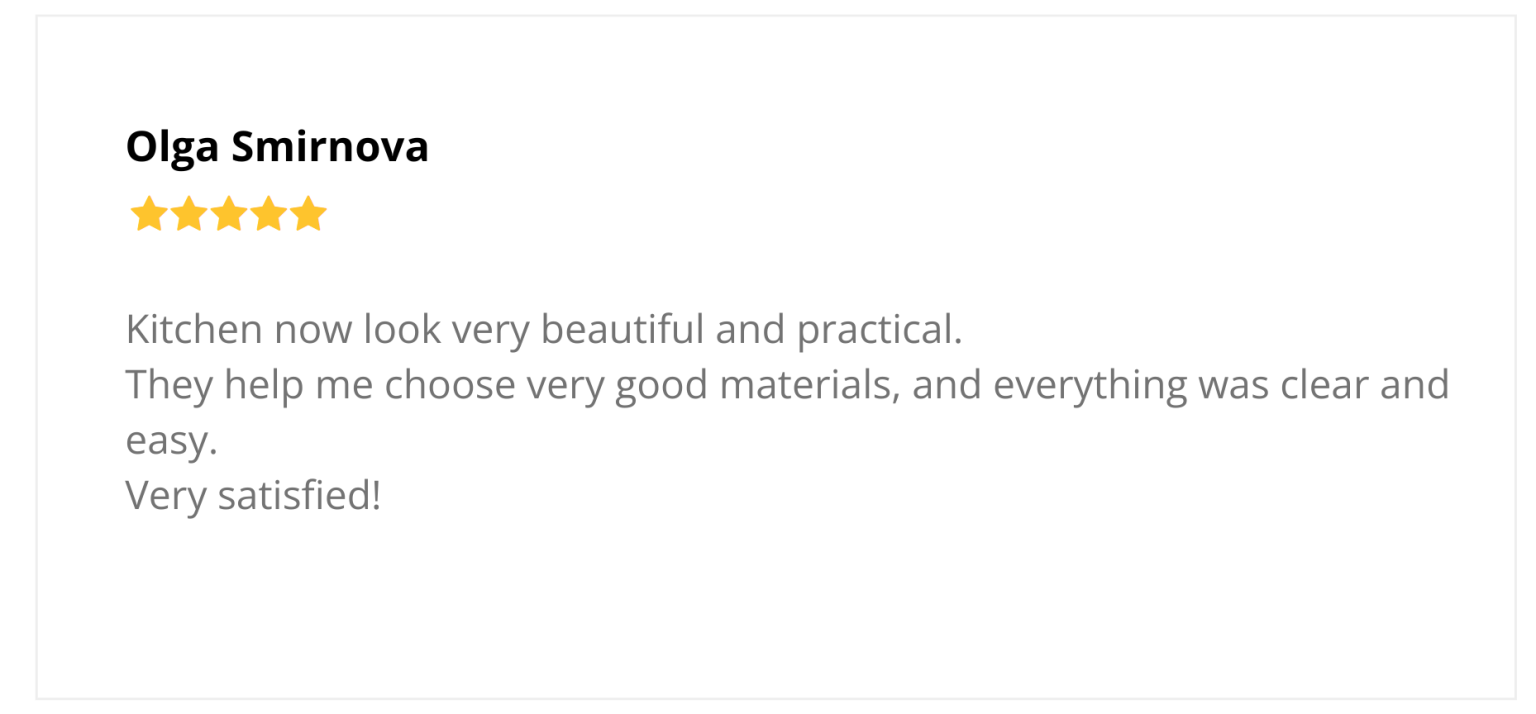Click the fourth rating star
1536x714 pixels.
point(268,214)
